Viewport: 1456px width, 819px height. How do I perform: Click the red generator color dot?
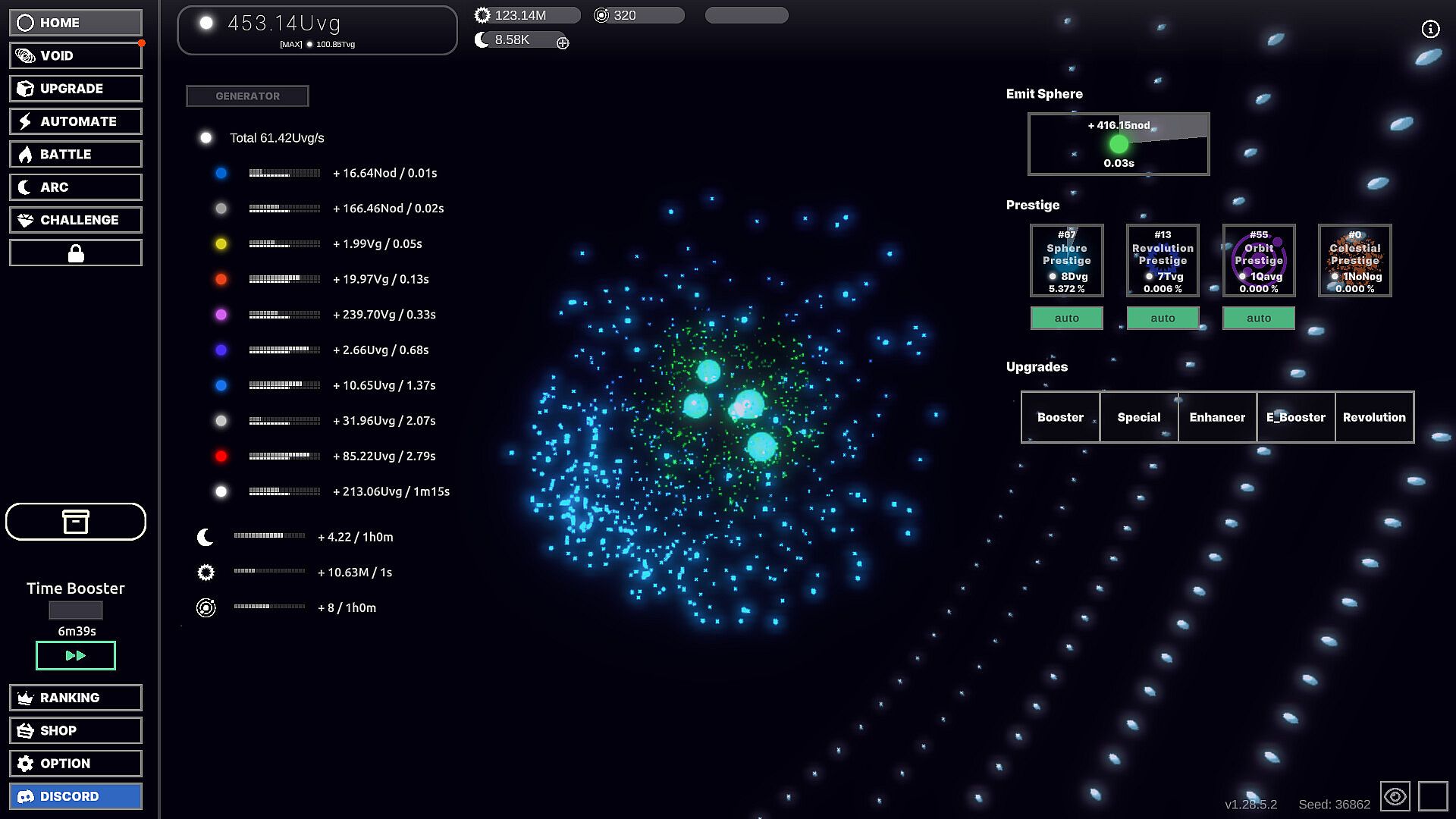coord(221,456)
